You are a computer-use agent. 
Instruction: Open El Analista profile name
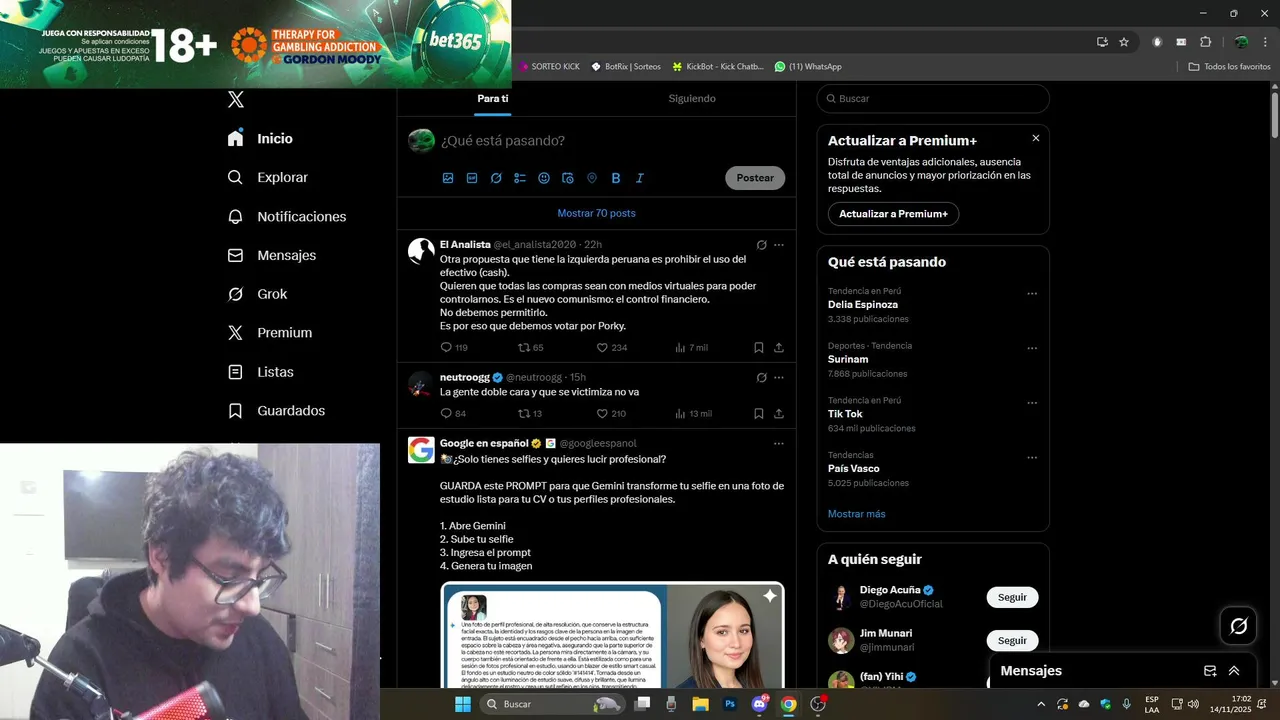click(x=465, y=244)
